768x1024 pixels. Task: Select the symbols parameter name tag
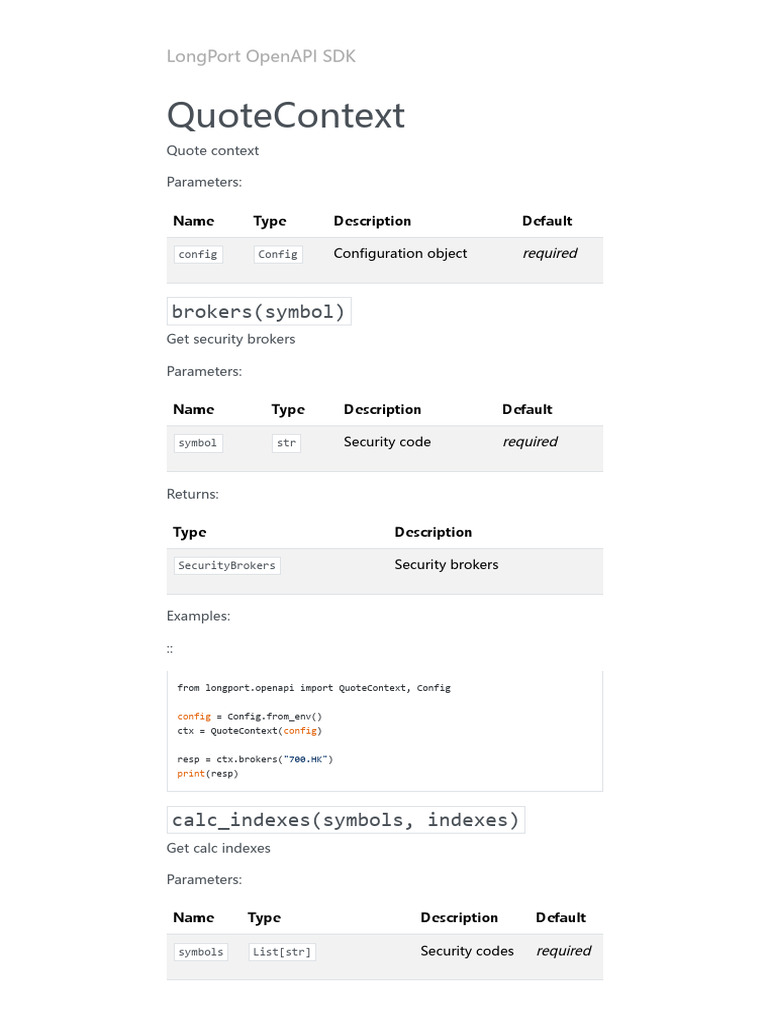point(201,952)
